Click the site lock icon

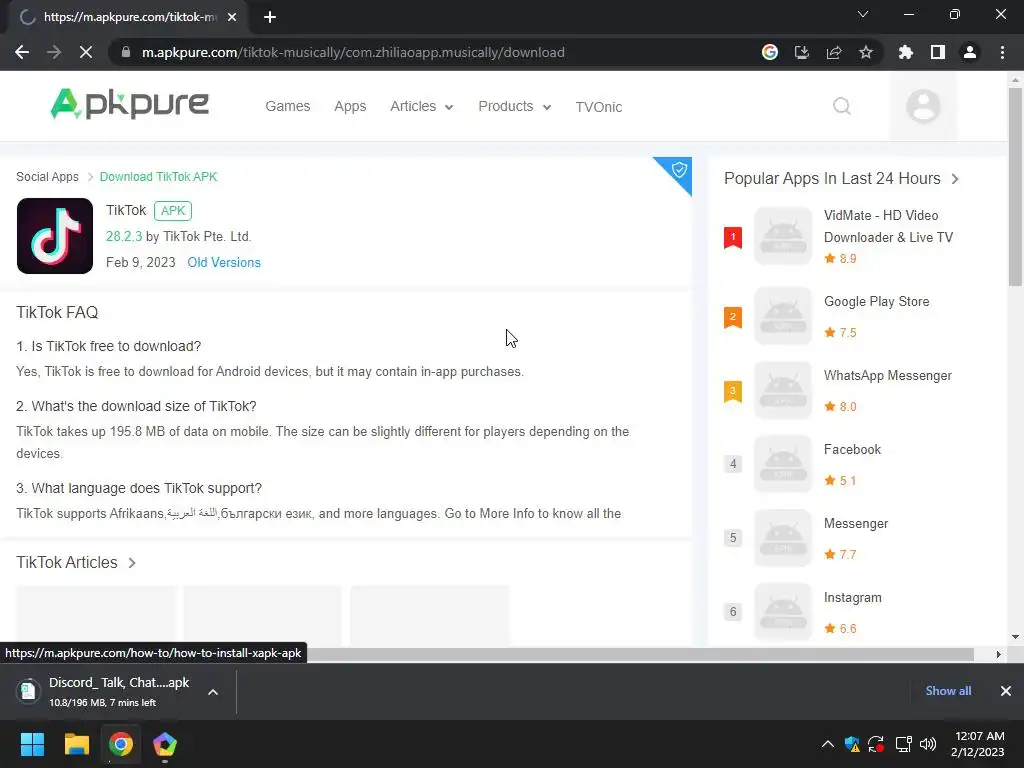pos(125,52)
